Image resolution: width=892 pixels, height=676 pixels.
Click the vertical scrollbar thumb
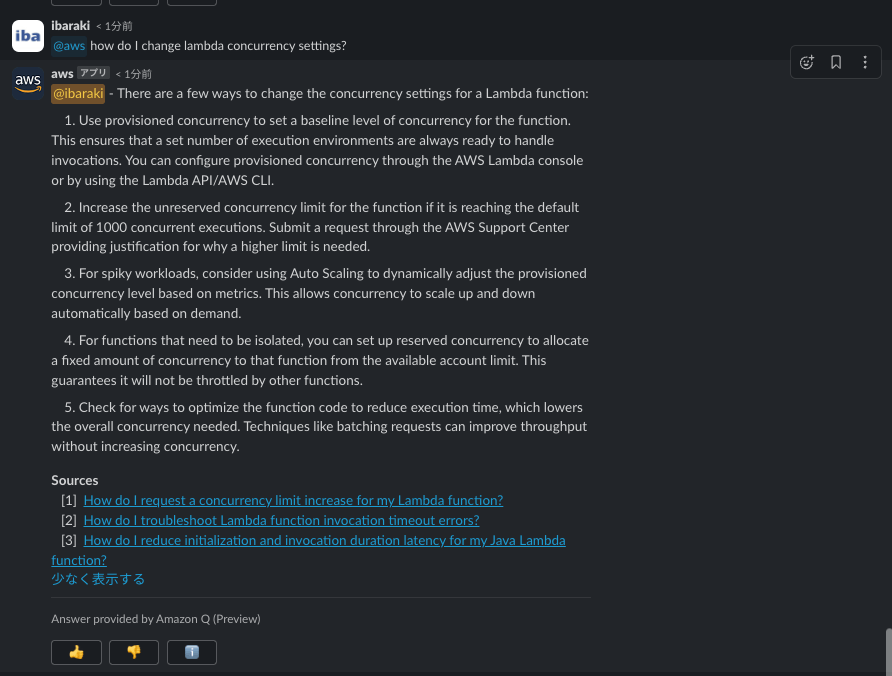[x=887, y=650]
